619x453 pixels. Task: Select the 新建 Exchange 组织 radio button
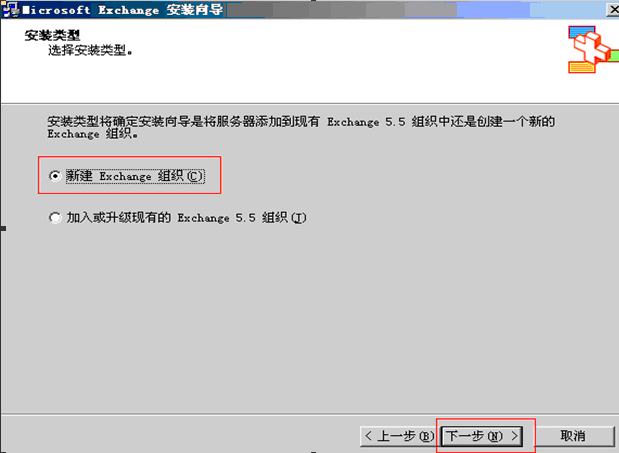tap(55, 176)
